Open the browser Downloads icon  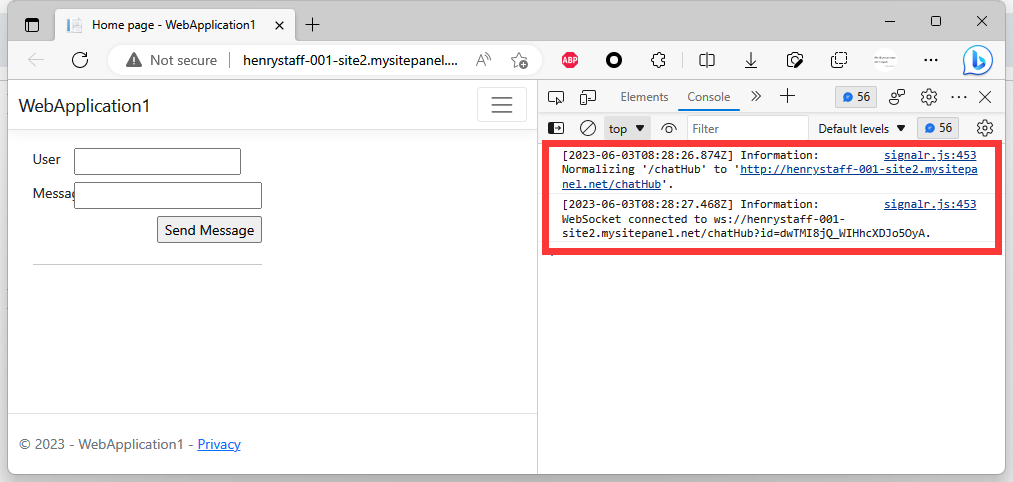[751, 60]
